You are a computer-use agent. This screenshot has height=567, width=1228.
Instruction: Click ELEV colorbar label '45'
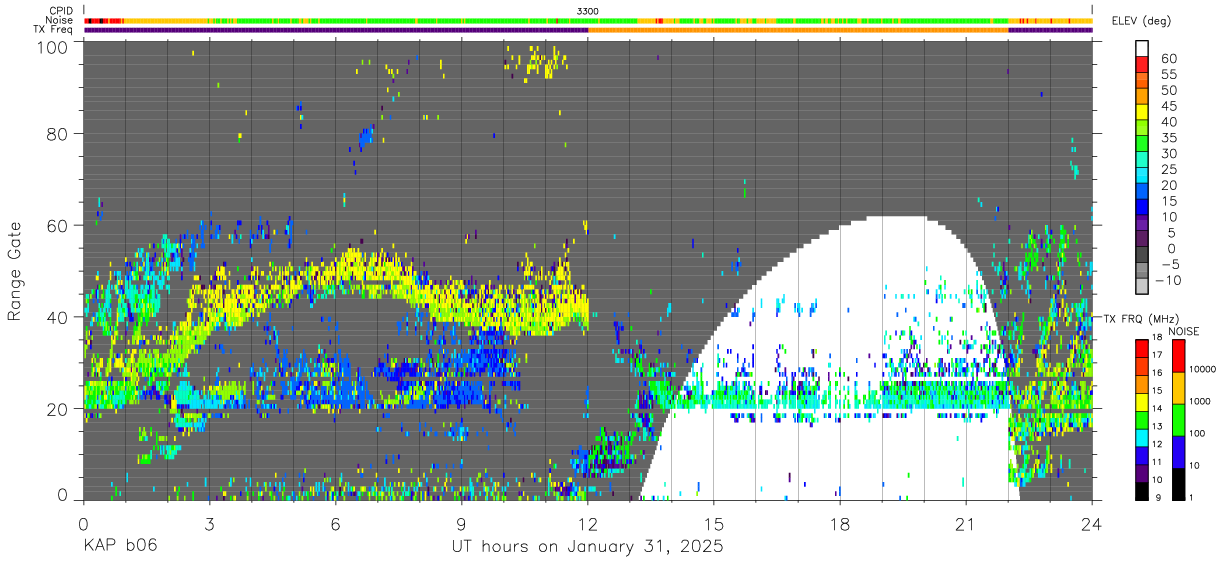1167,106
